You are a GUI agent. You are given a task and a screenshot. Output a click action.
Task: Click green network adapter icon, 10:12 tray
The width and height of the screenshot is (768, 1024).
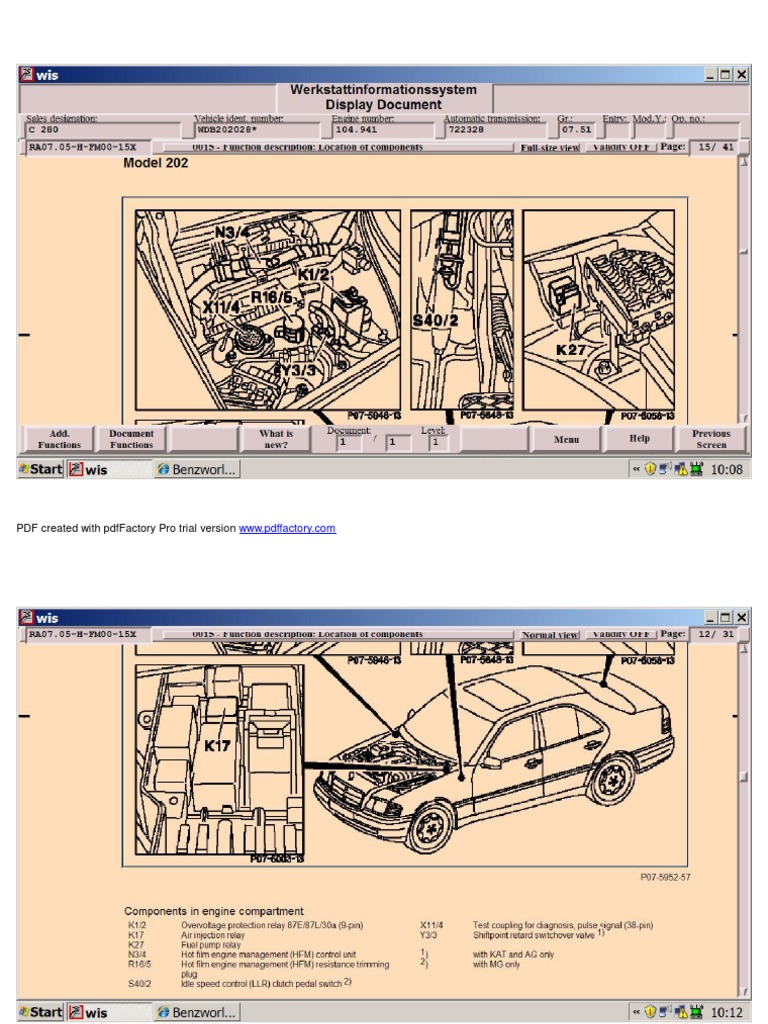pyautogui.click(x=696, y=1012)
